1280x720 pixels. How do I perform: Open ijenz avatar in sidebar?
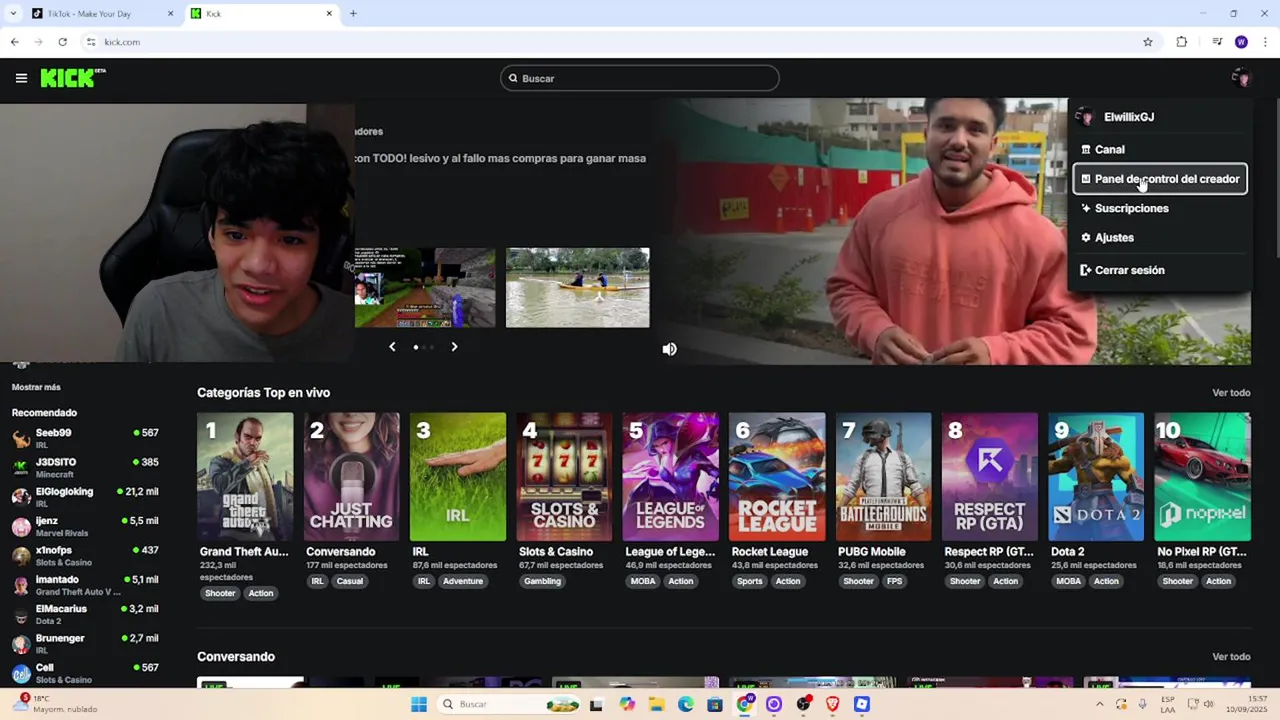[x=21, y=526]
